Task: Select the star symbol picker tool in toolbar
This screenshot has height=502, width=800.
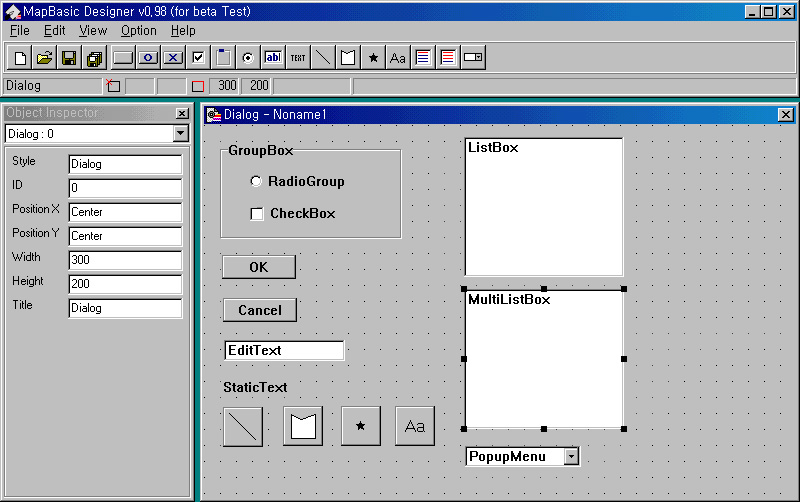Action: point(373,58)
